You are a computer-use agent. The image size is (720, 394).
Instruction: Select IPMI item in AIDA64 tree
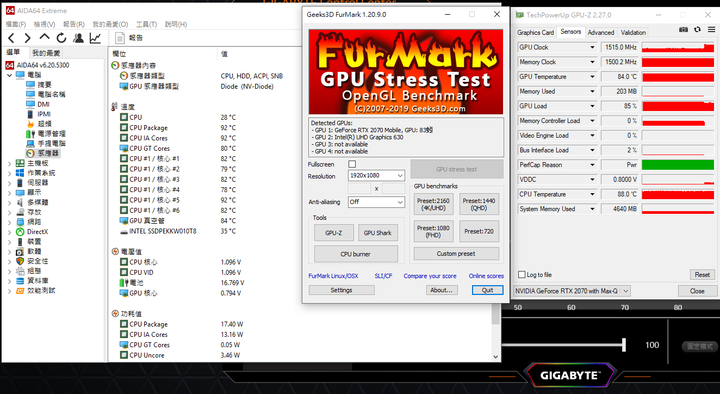tap(39, 114)
